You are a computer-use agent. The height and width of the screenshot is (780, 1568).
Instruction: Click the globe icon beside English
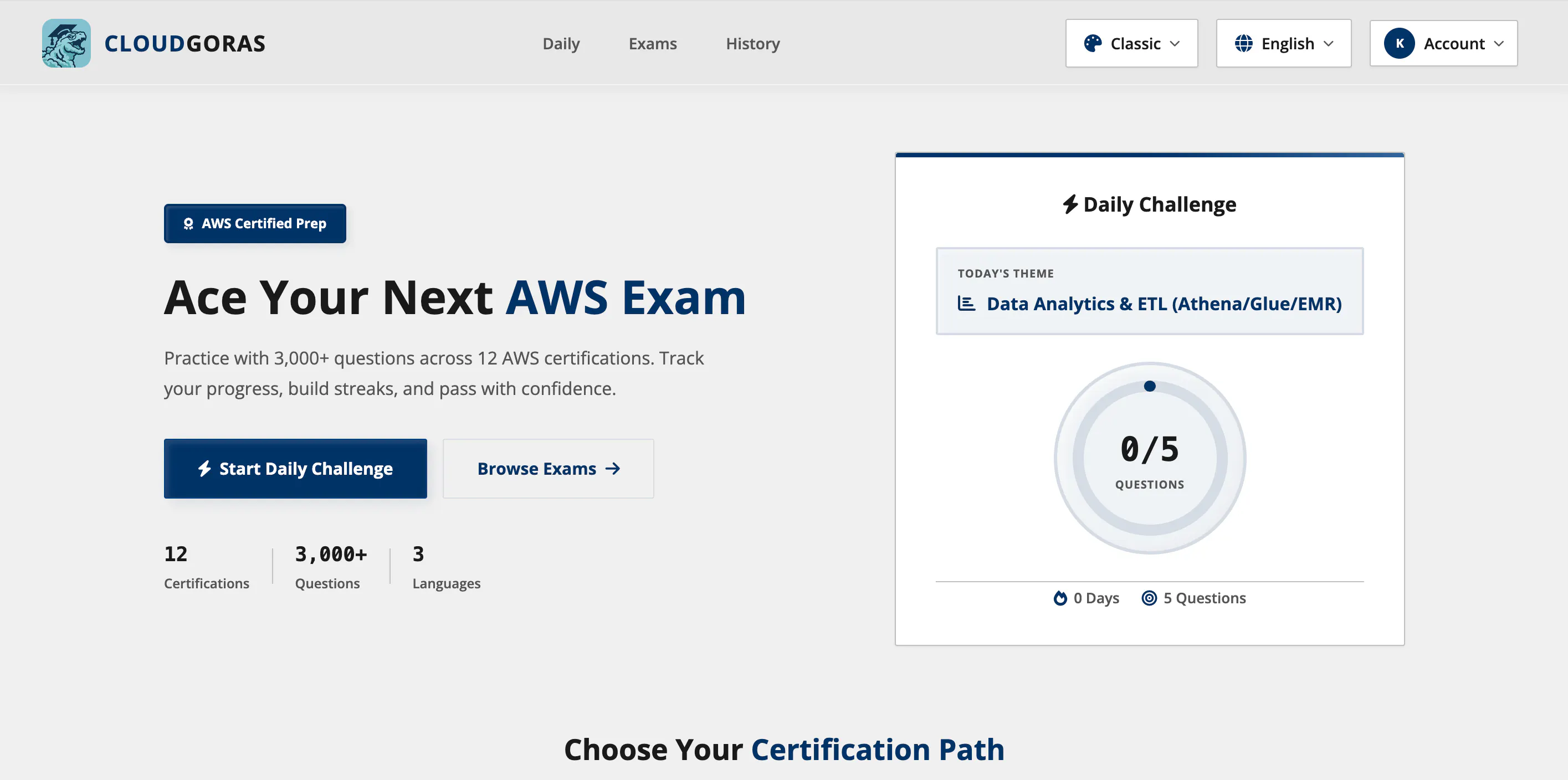(x=1243, y=43)
